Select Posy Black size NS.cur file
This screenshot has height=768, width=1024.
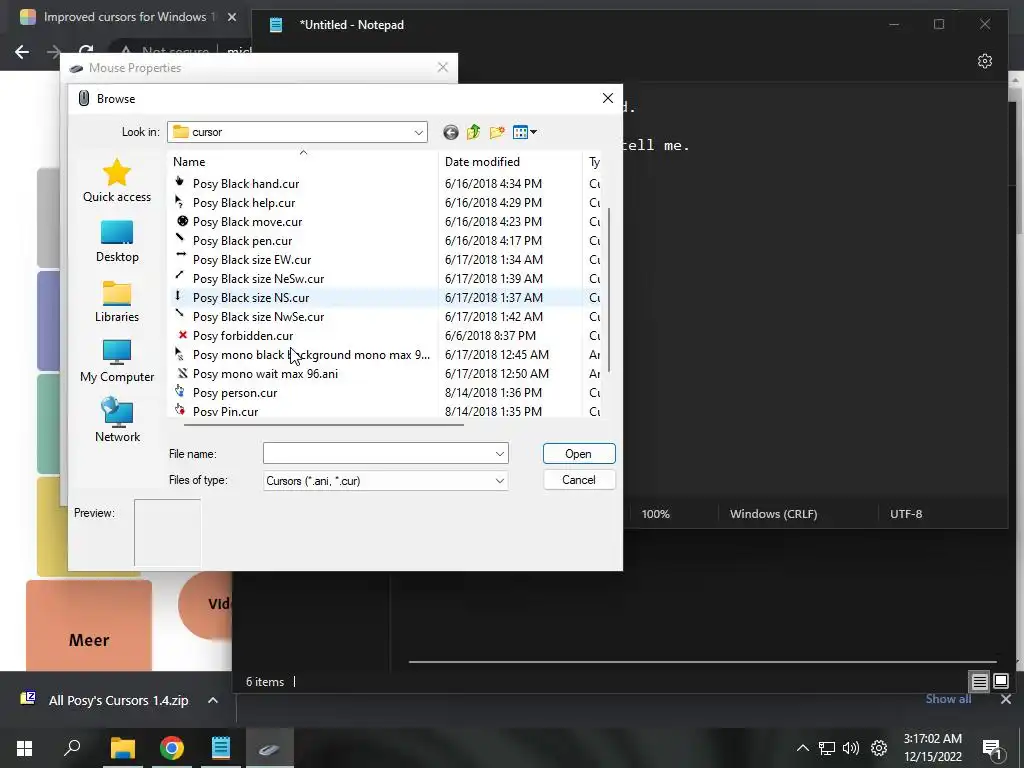pyautogui.click(x=251, y=298)
